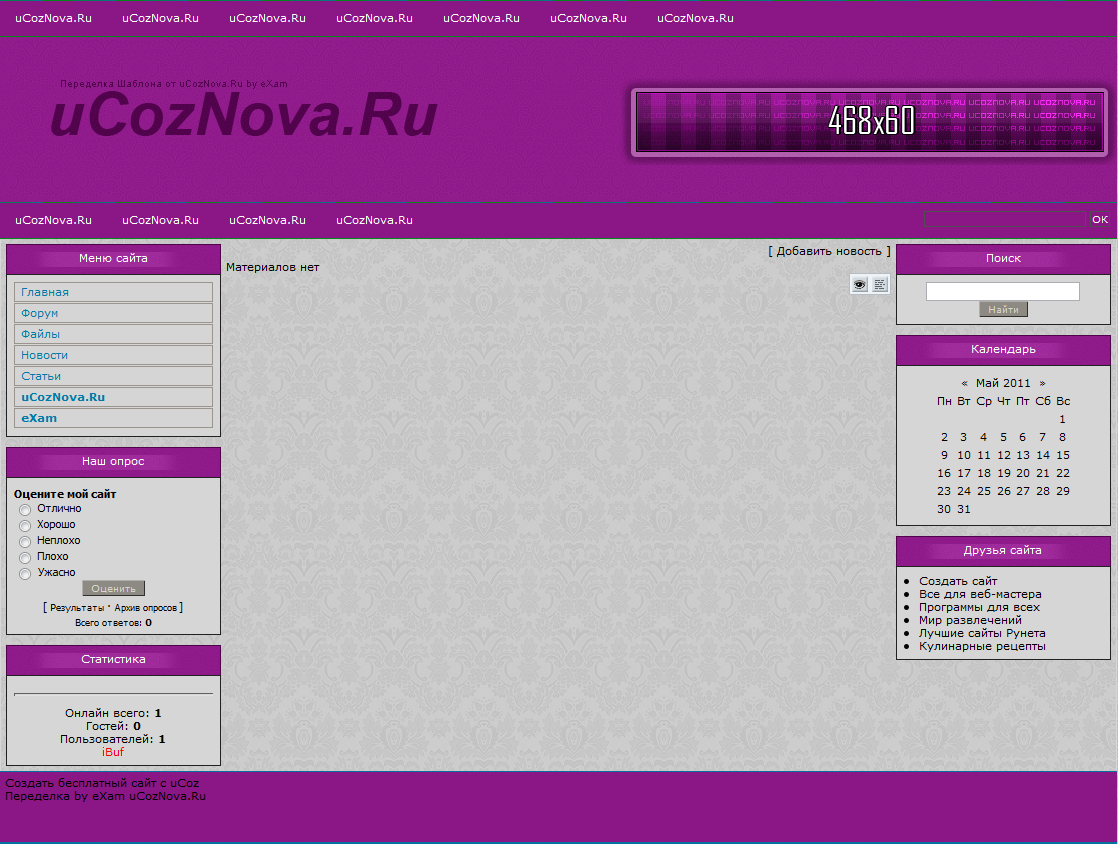Click the OK button in the navigation bar

pos(1100,220)
